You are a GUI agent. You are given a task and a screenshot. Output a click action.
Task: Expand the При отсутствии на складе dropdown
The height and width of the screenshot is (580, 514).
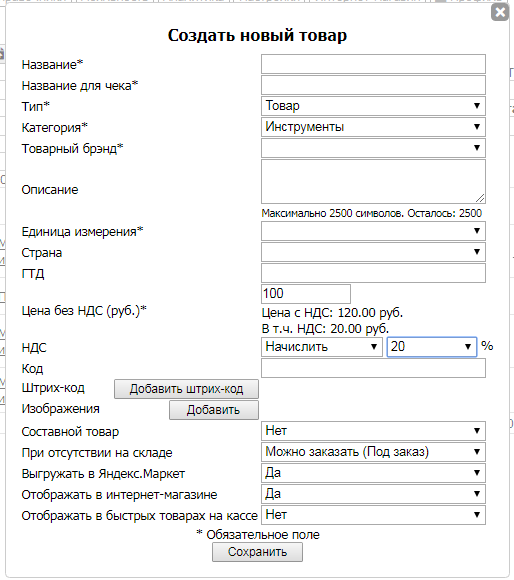tap(373, 452)
